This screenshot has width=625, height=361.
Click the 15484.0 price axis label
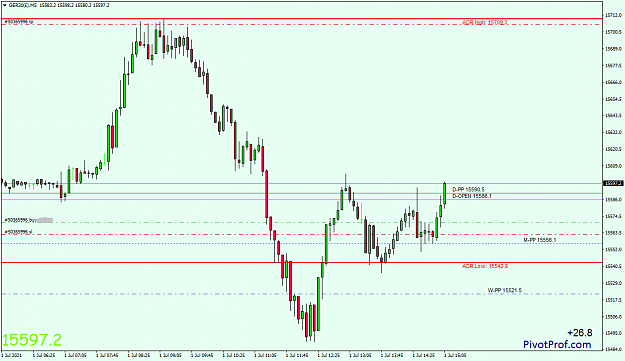[613, 349]
